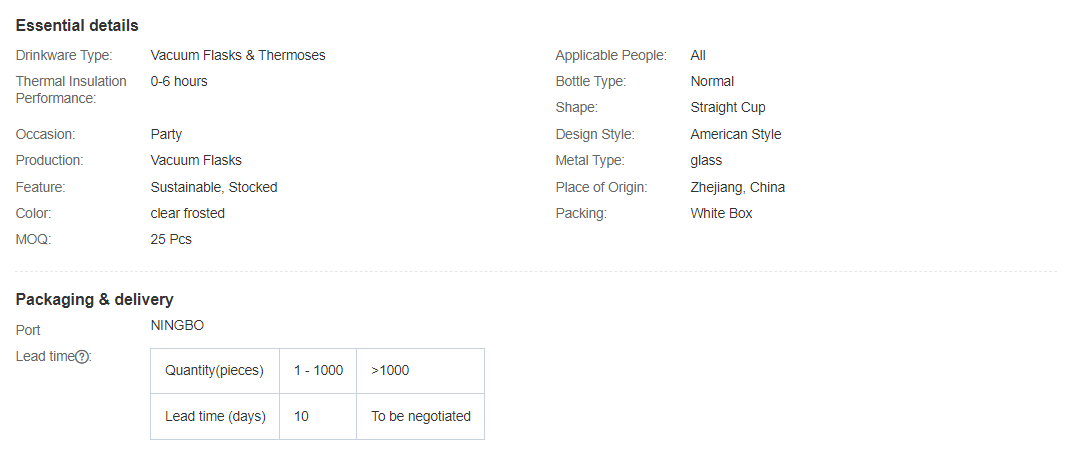
Task: Click the To be negotiated cell
Action: pyautogui.click(x=420, y=416)
